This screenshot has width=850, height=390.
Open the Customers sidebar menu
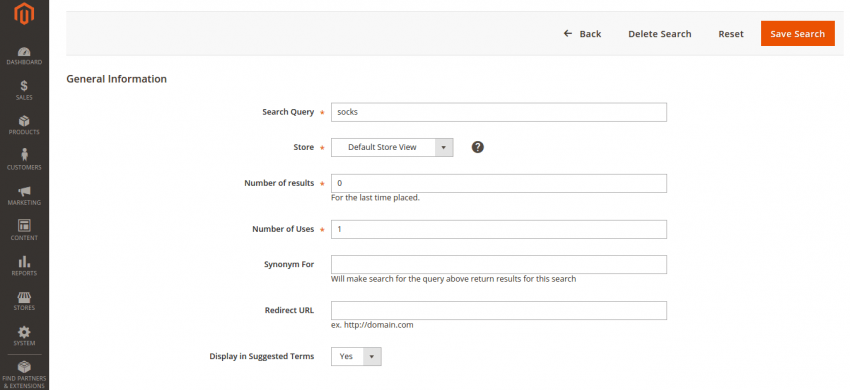pyautogui.click(x=24, y=160)
